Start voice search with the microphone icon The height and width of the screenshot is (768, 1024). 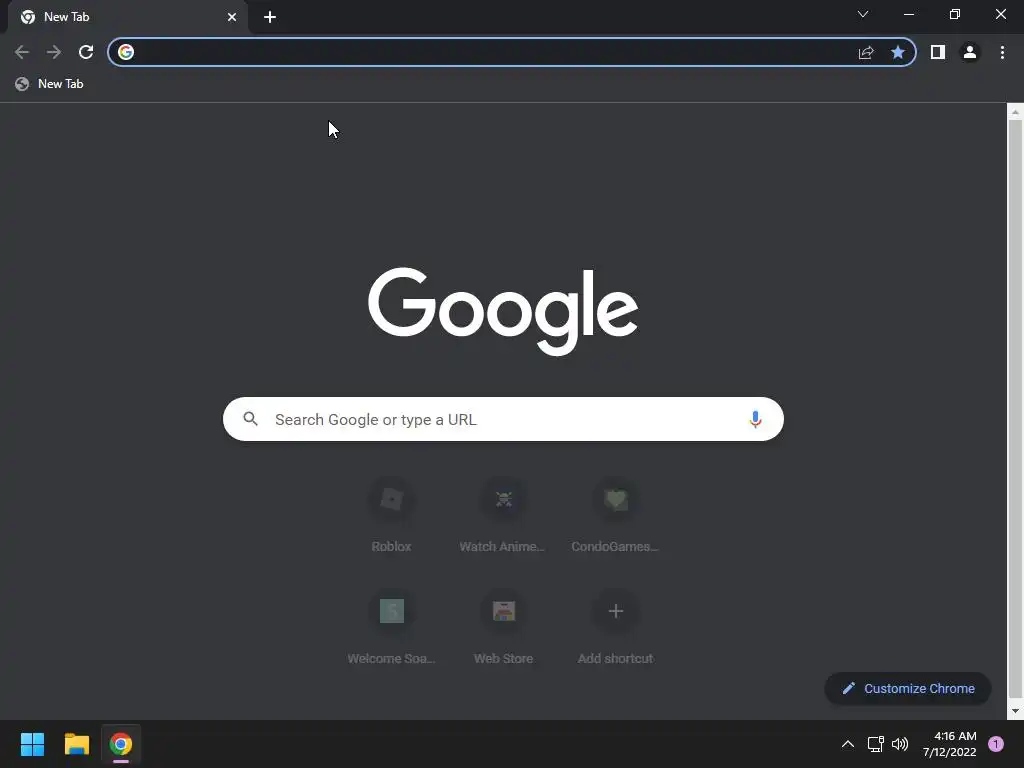point(755,419)
